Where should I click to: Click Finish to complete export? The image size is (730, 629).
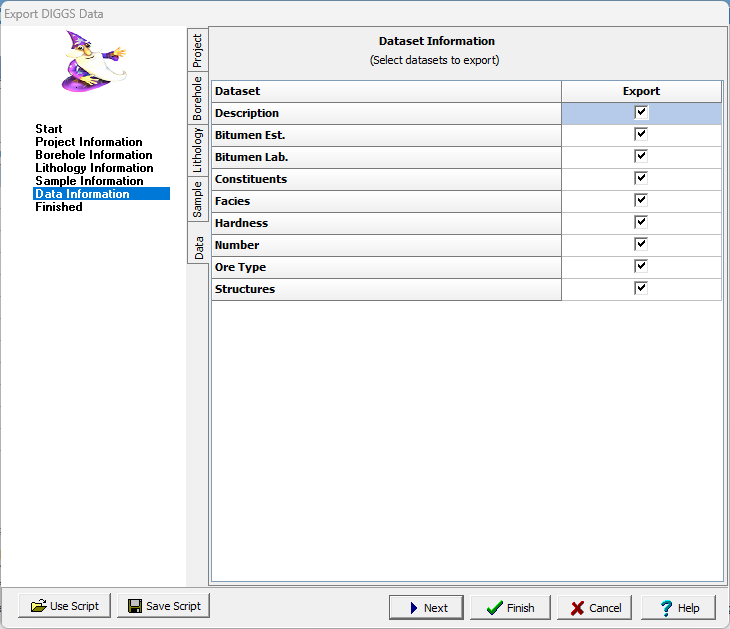510,607
